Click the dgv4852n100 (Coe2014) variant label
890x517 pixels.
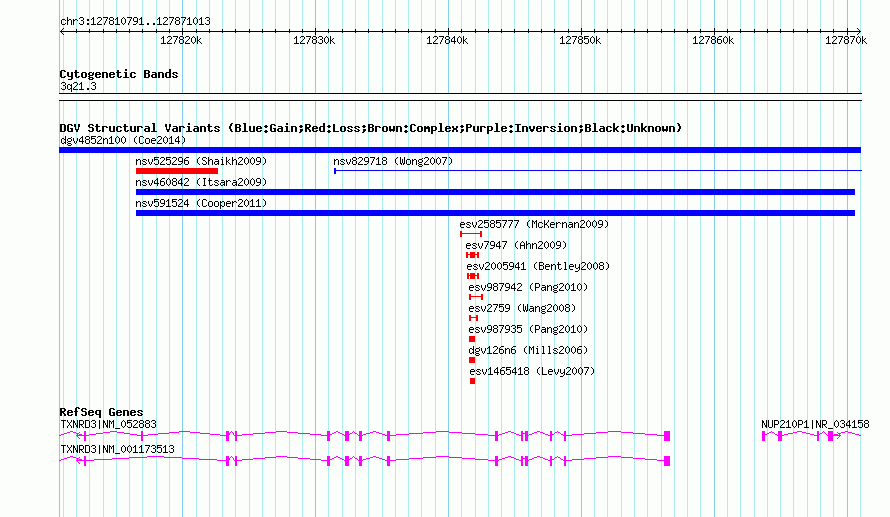123,140
